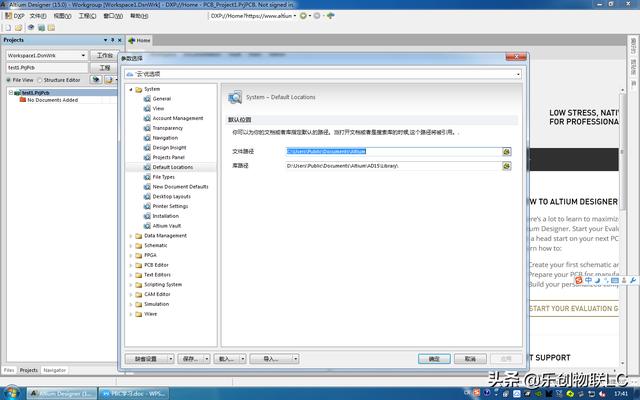
Task: Click the workspace folder toolbar icon
Action: click(51, 28)
